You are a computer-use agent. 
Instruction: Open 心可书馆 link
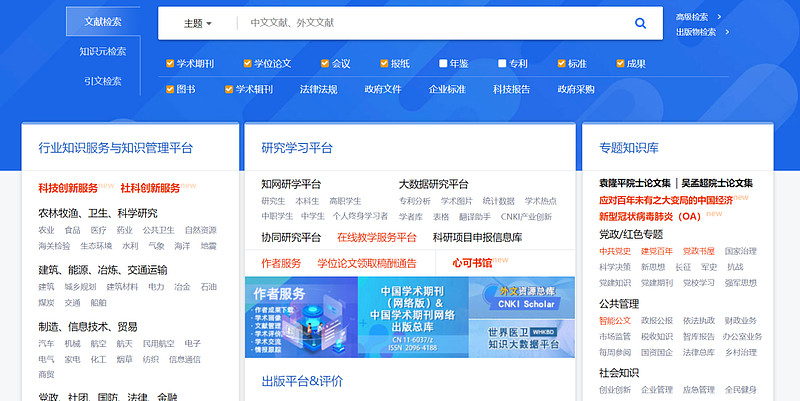[472, 263]
